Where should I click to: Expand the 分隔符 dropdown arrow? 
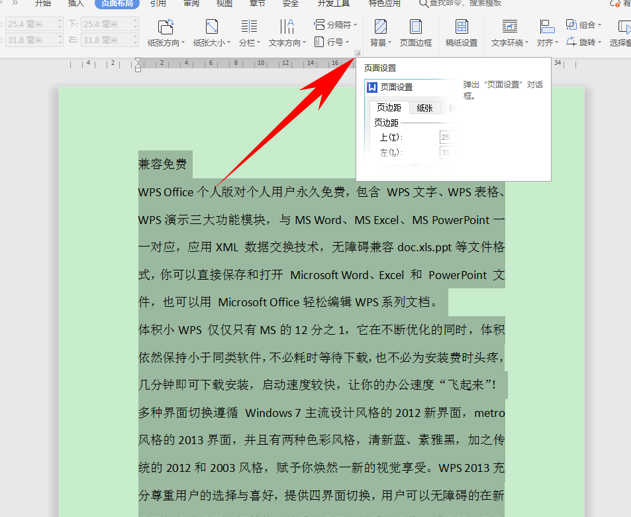point(355,25)
